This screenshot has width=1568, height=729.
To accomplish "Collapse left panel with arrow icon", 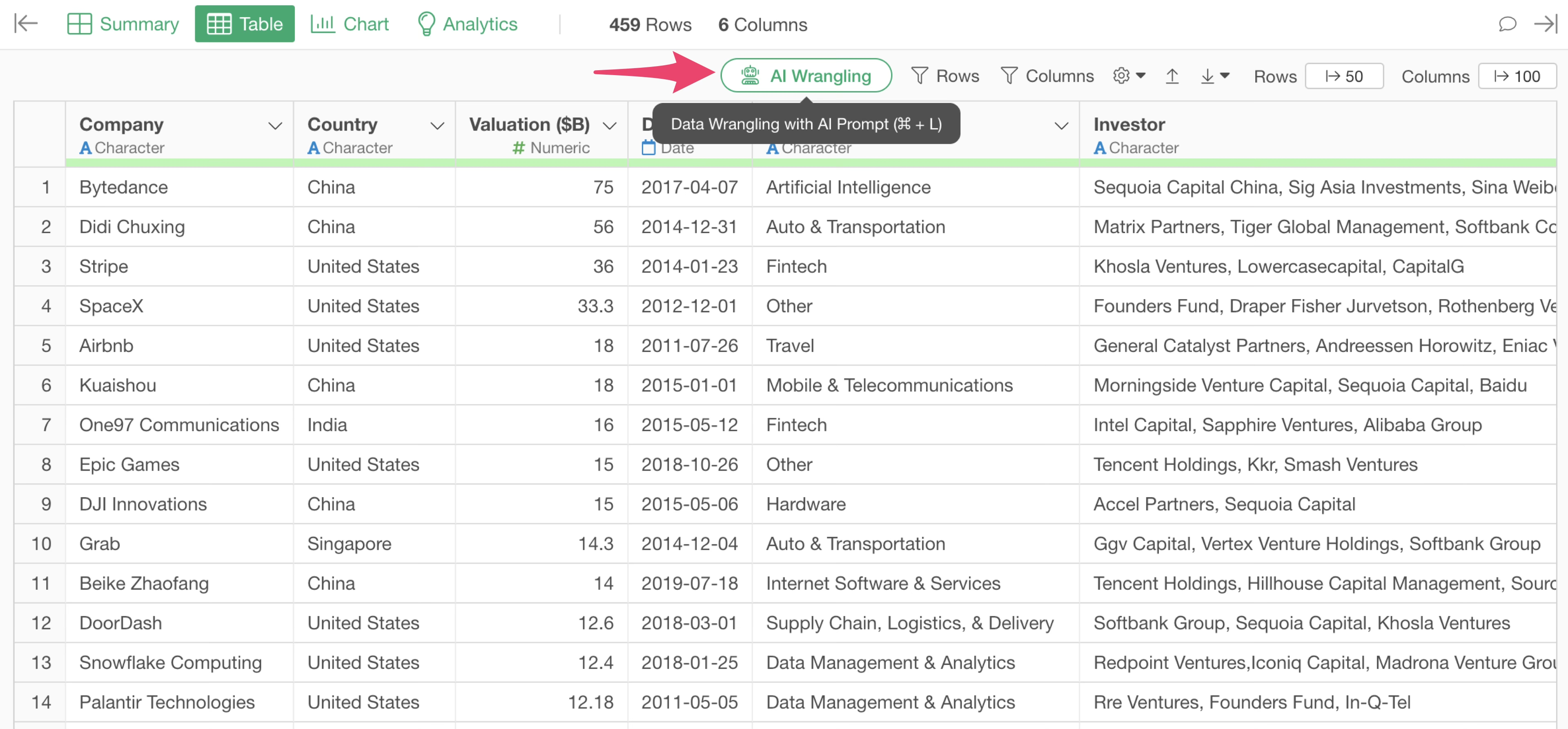I will click(26, 24).
